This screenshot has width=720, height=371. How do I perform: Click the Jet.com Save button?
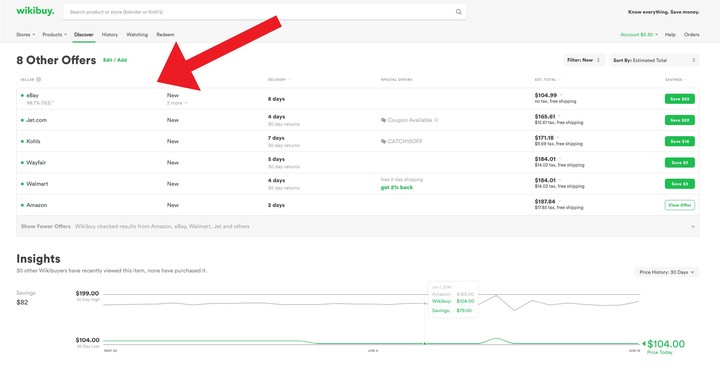680,120
